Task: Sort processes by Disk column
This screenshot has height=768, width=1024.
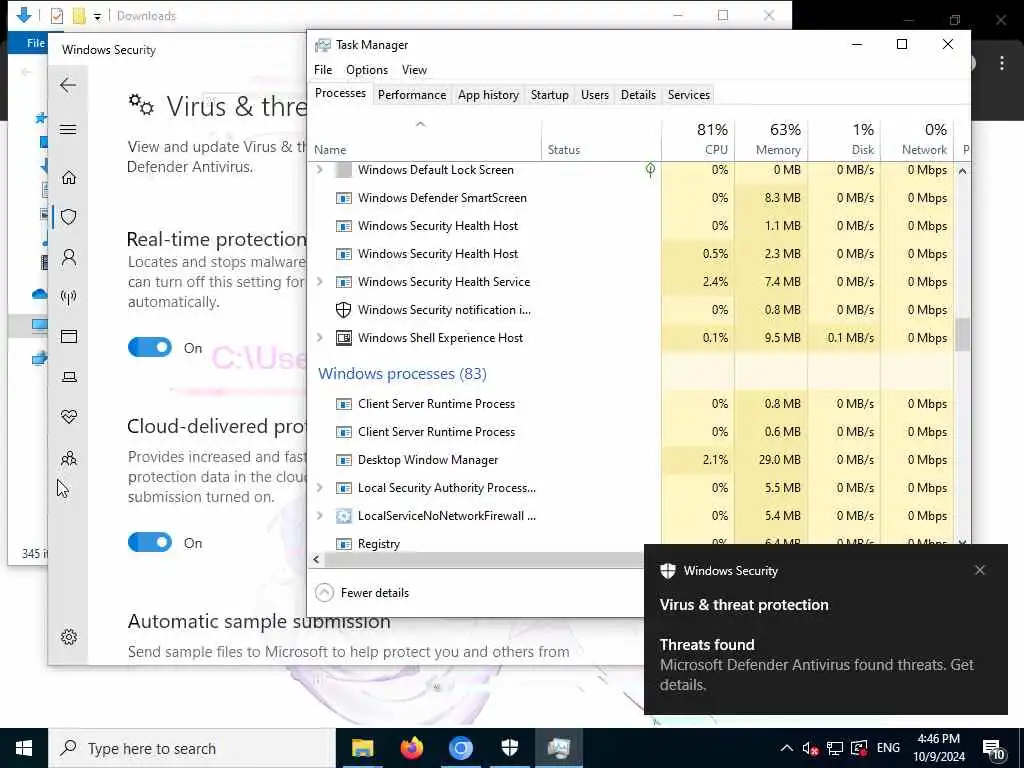Action: point(844,139)
